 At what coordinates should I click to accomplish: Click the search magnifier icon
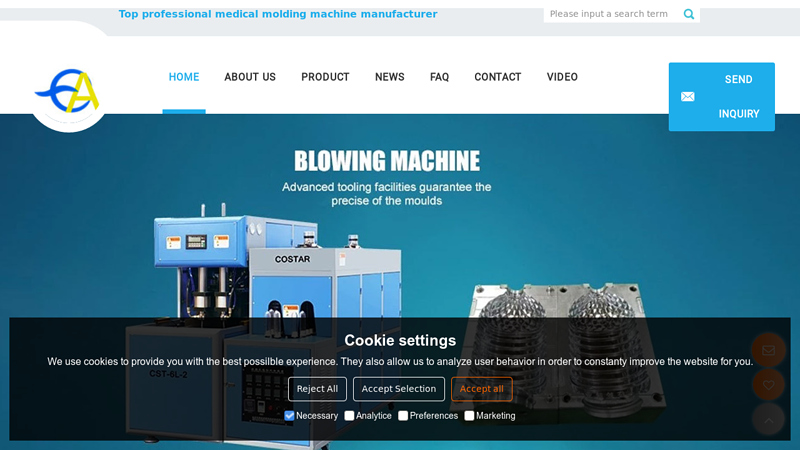(689, 14)
